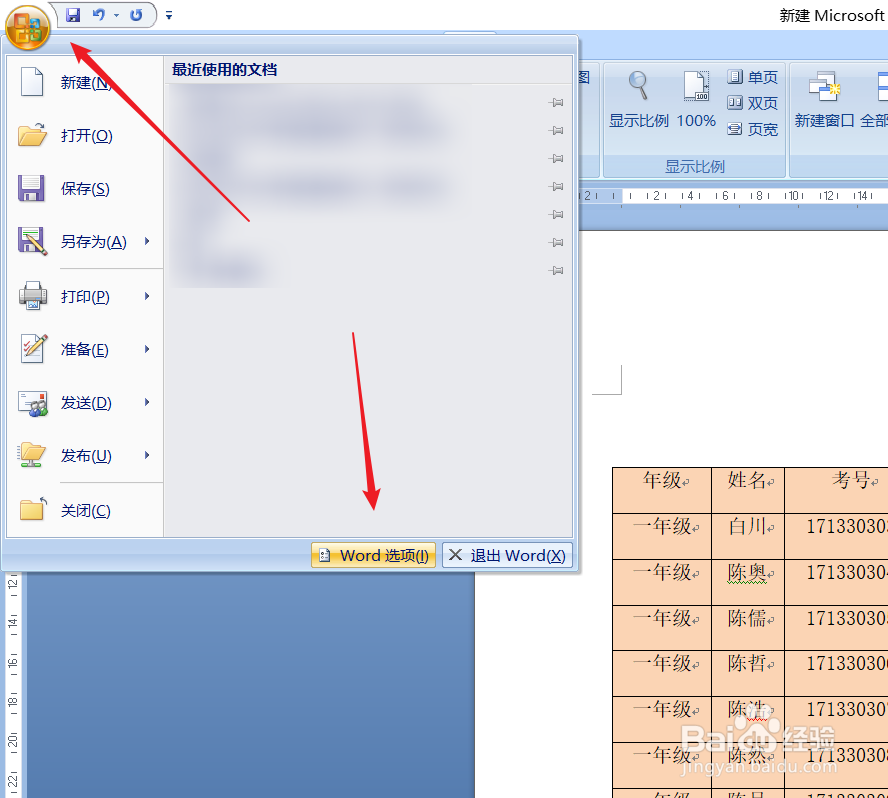Click the horizontal ruler above the document
The width and height of the screenshot is (888, 798).
coord(750,196)
